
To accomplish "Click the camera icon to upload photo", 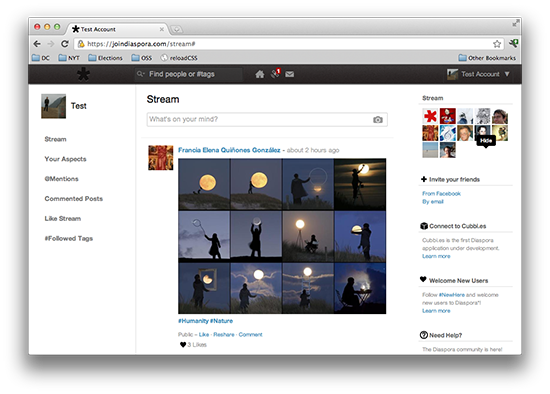I will point(377,120).
